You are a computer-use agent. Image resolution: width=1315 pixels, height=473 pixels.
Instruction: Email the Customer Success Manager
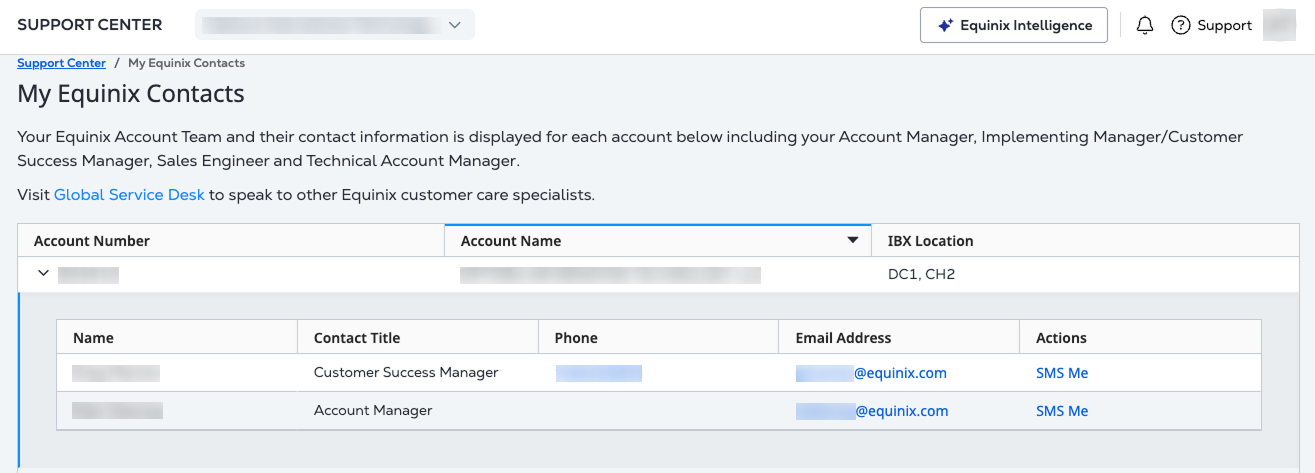tap(871, 373)
